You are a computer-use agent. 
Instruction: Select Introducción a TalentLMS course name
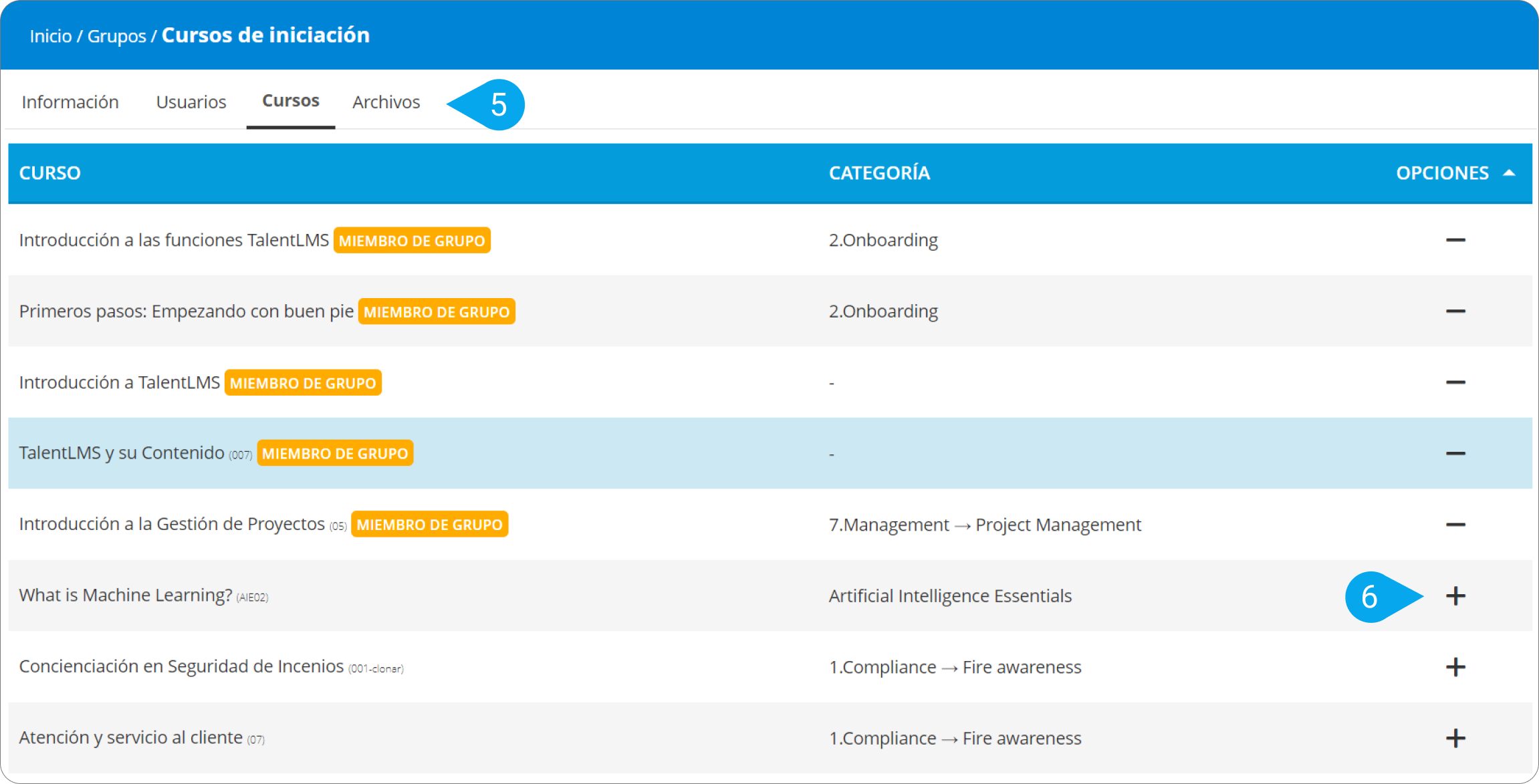[x=120, y=382]
